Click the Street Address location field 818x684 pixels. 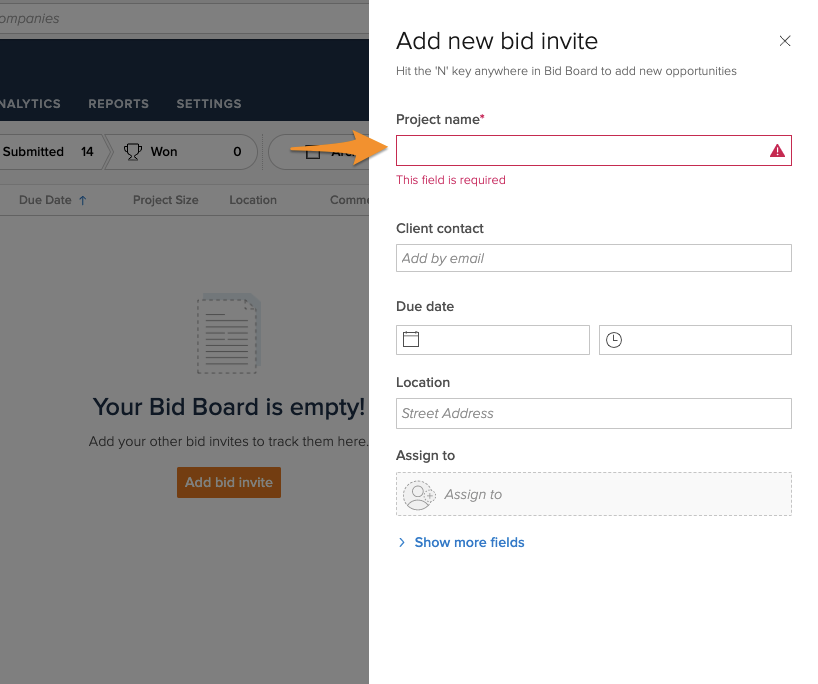(593, 413)
